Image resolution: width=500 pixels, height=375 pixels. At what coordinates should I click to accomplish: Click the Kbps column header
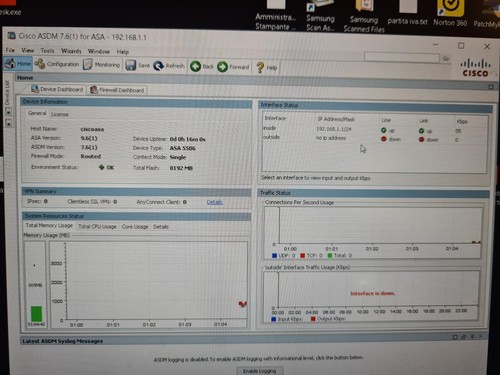pos(462,122)
